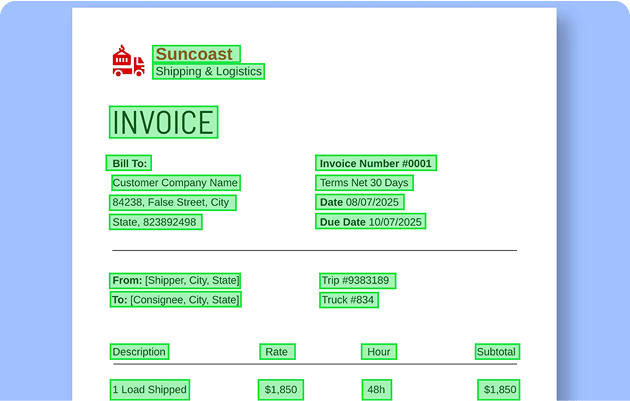
Task: Click the Bill To: label
Action: (x=129, y=163)
